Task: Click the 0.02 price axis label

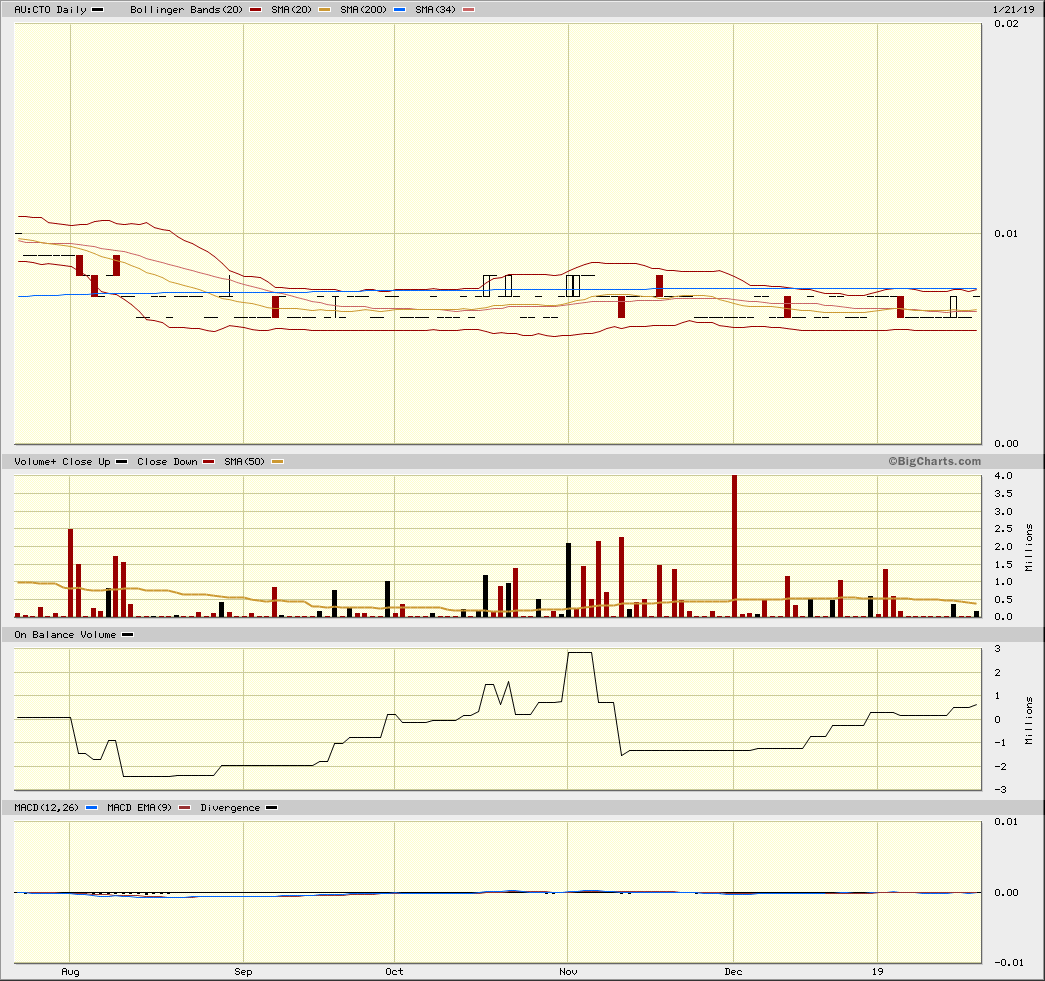Action: pyautogui.click(x=1006, y=23)
